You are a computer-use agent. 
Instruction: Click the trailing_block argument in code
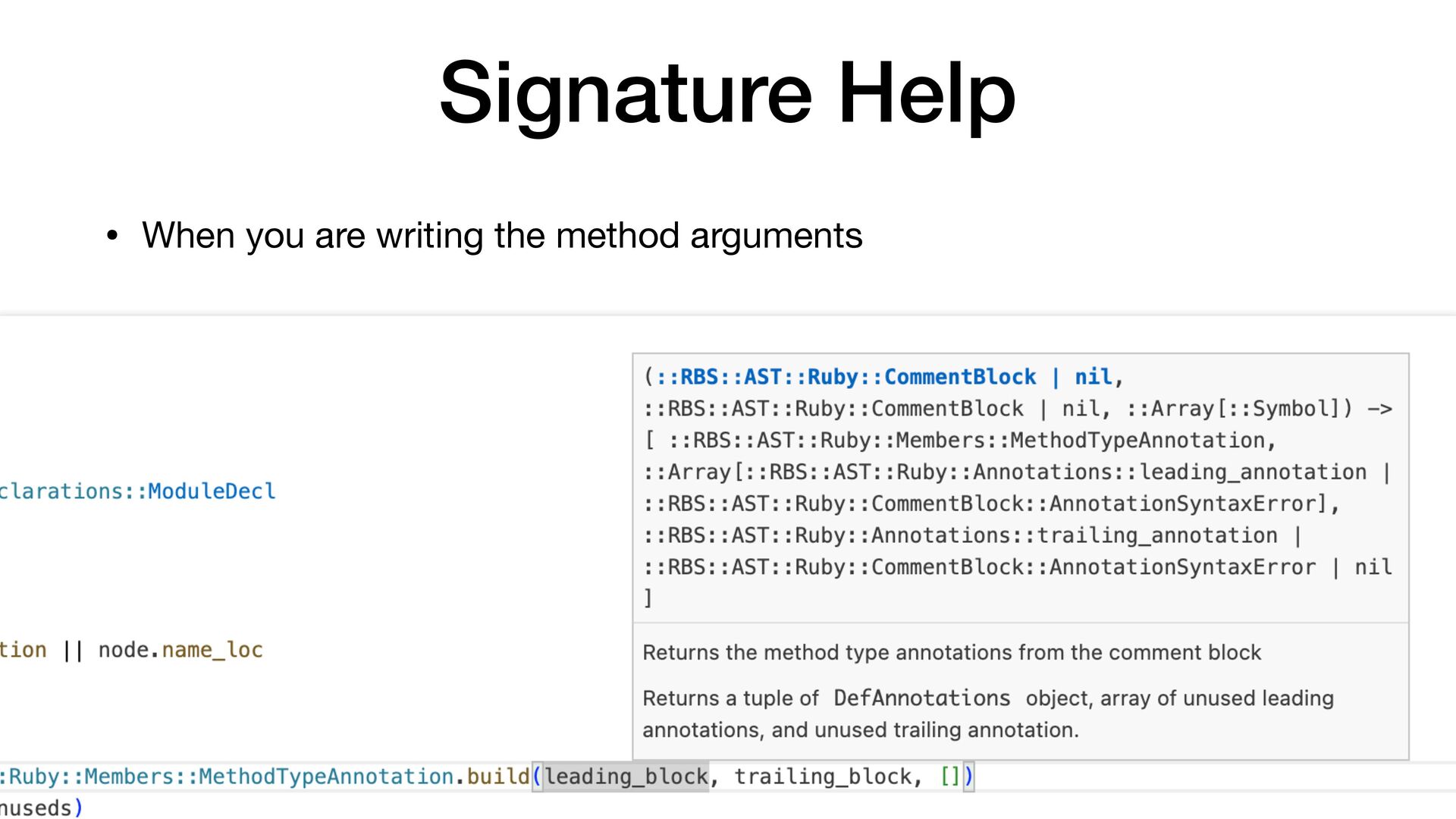(x=823, y=777)
